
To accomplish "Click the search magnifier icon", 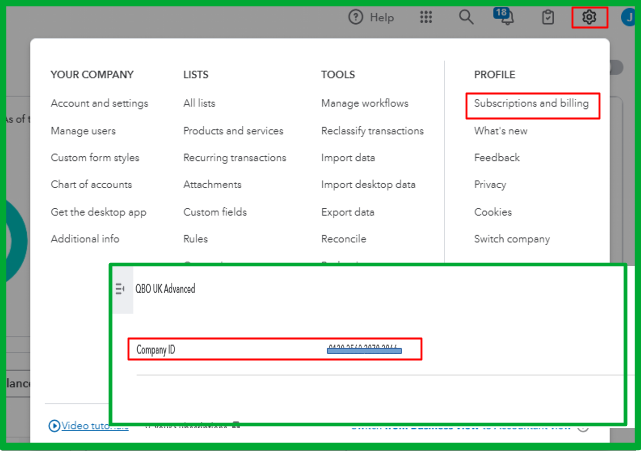I will point(466,17).
